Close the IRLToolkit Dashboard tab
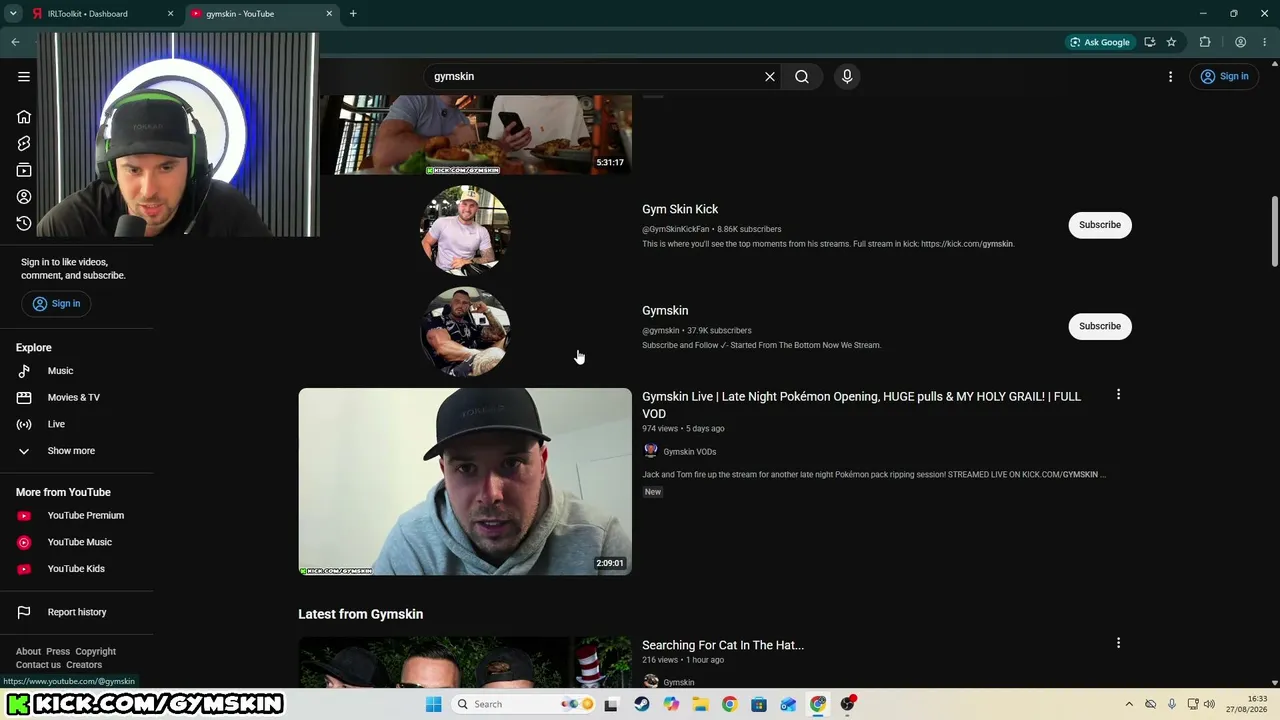1280x720 pixels. (x=170, y=14)
